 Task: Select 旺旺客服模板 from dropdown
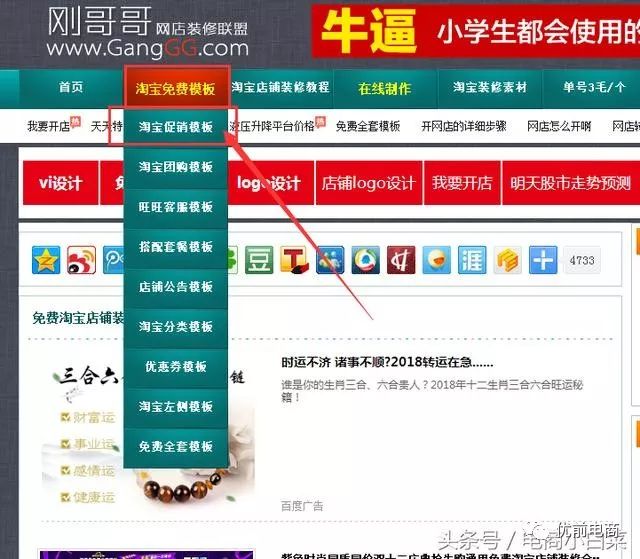176,207
